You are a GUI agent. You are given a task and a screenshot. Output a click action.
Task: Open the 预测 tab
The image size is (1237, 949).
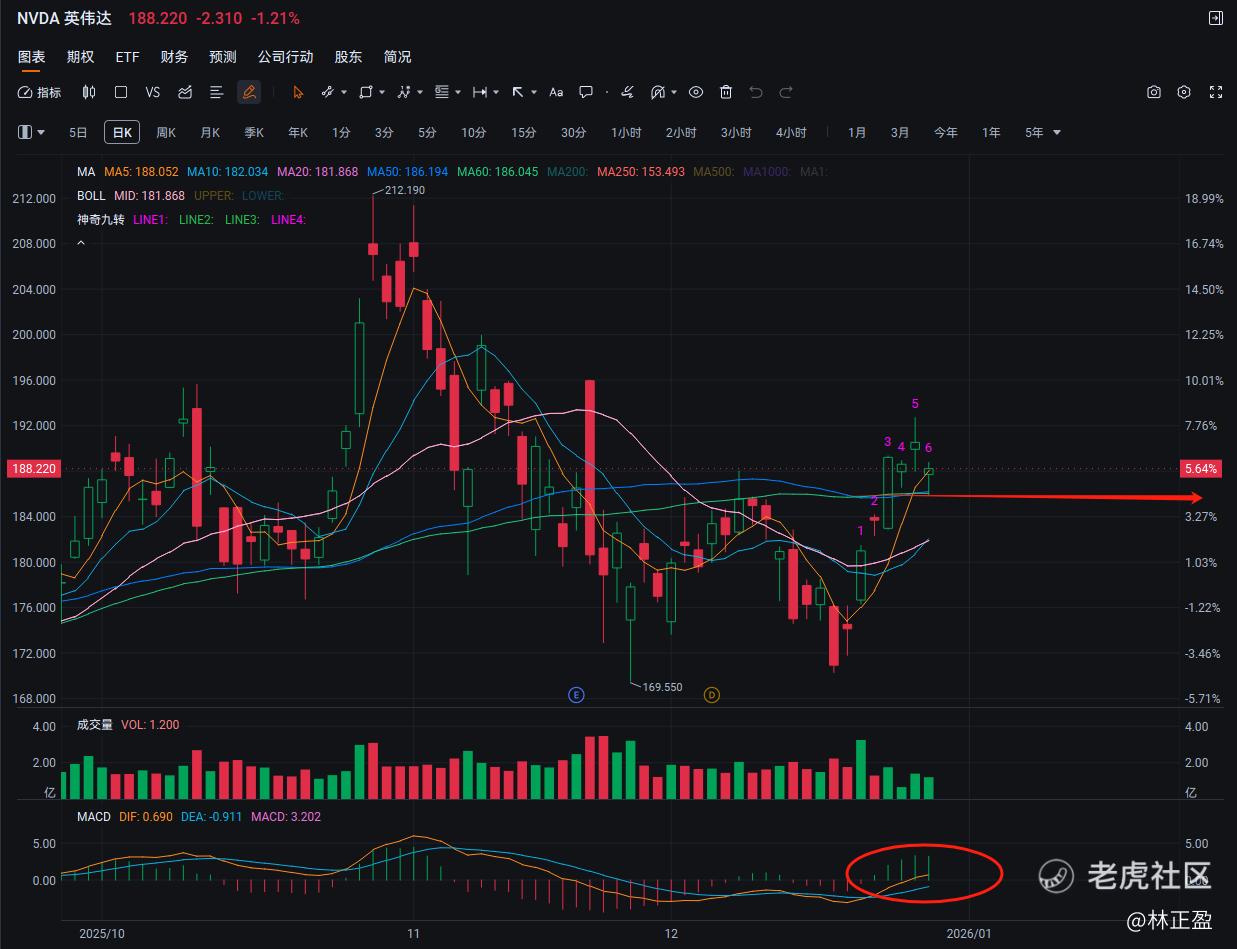223,57
